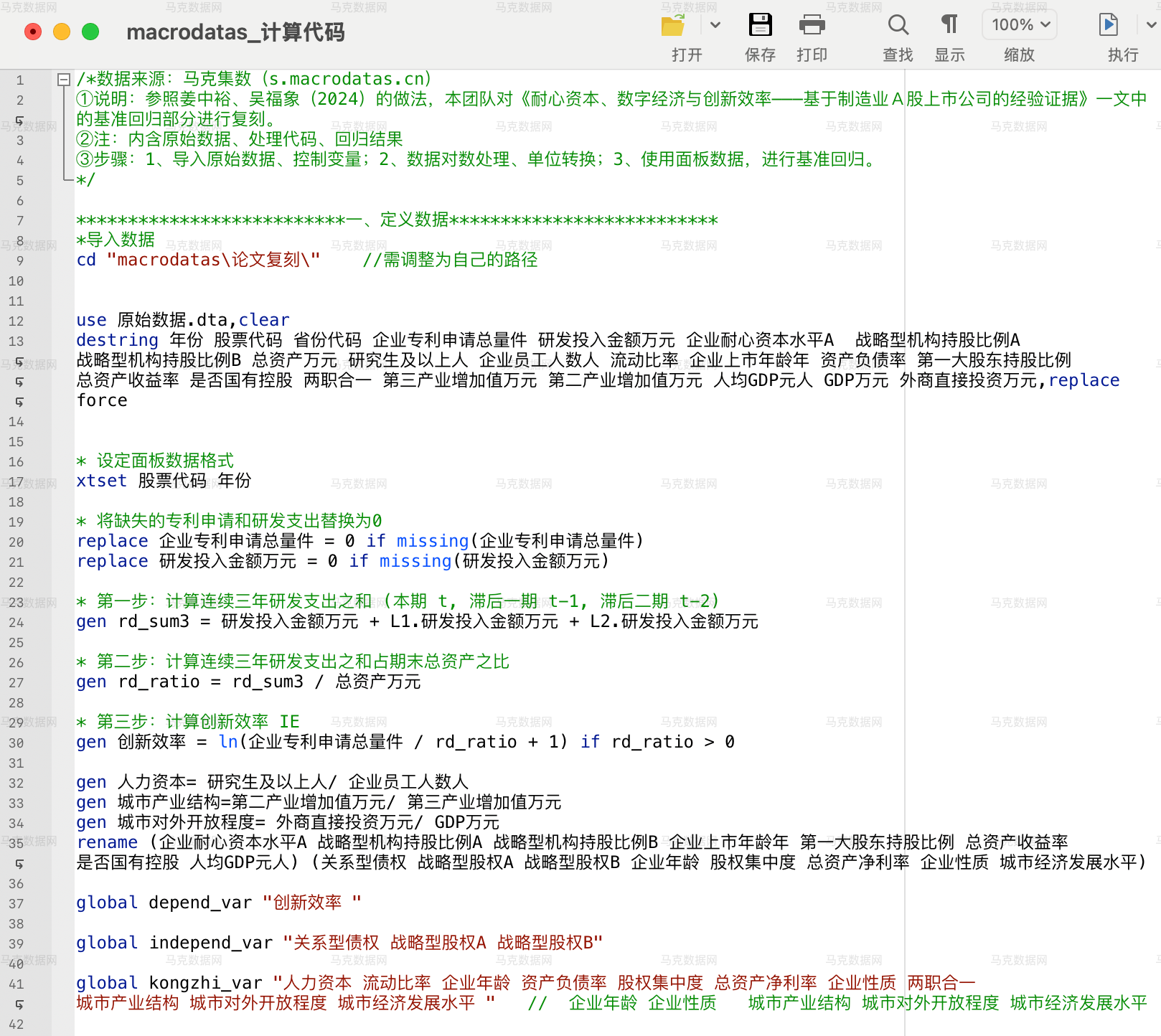Click 'kongzhi_var' in the global statement
The width and height of the screenshot is (1161, 1036).
click(205, 983)
